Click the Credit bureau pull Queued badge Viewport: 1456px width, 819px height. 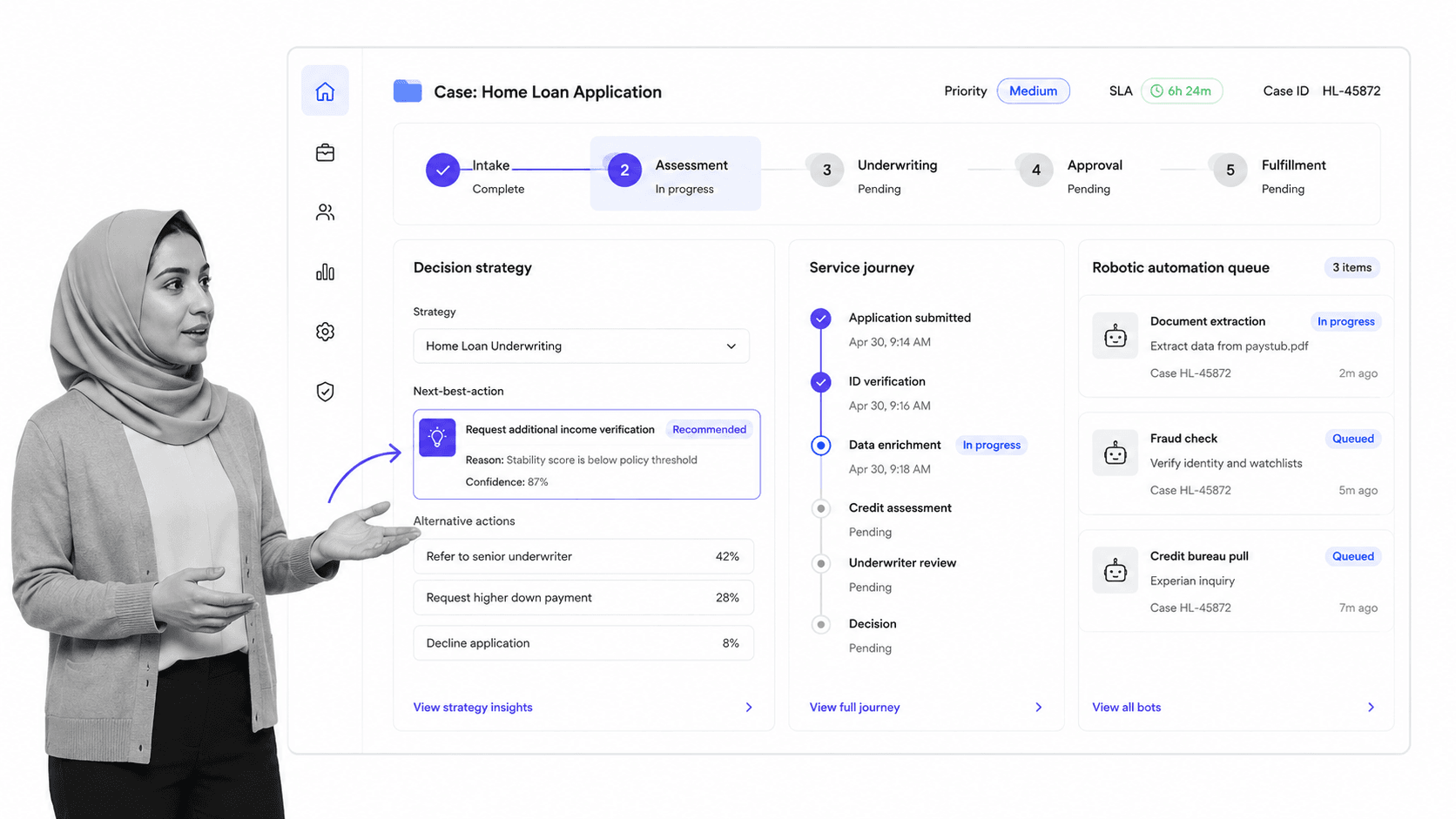point(1352,556)
